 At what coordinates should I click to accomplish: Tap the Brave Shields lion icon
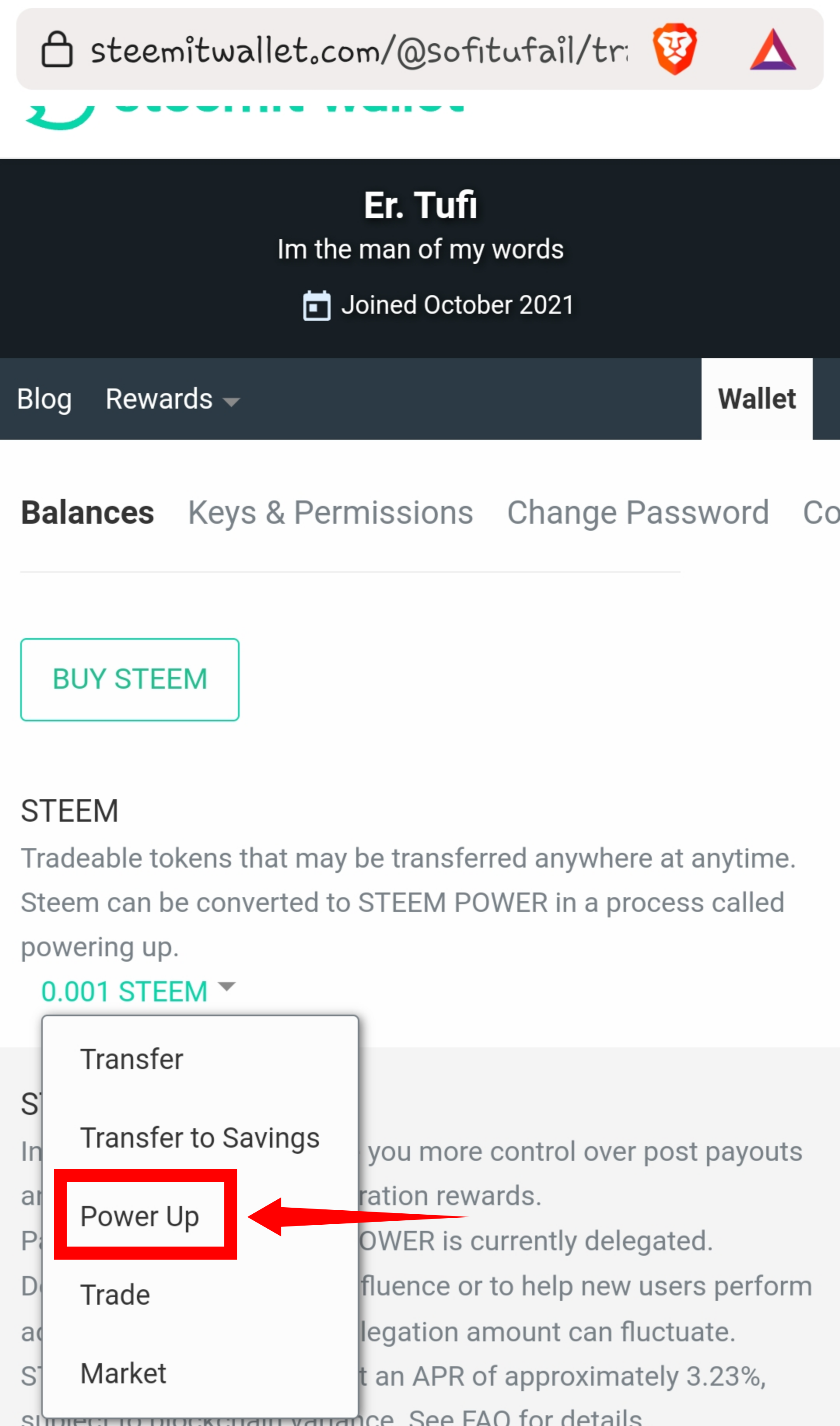[x=674, y=49]
